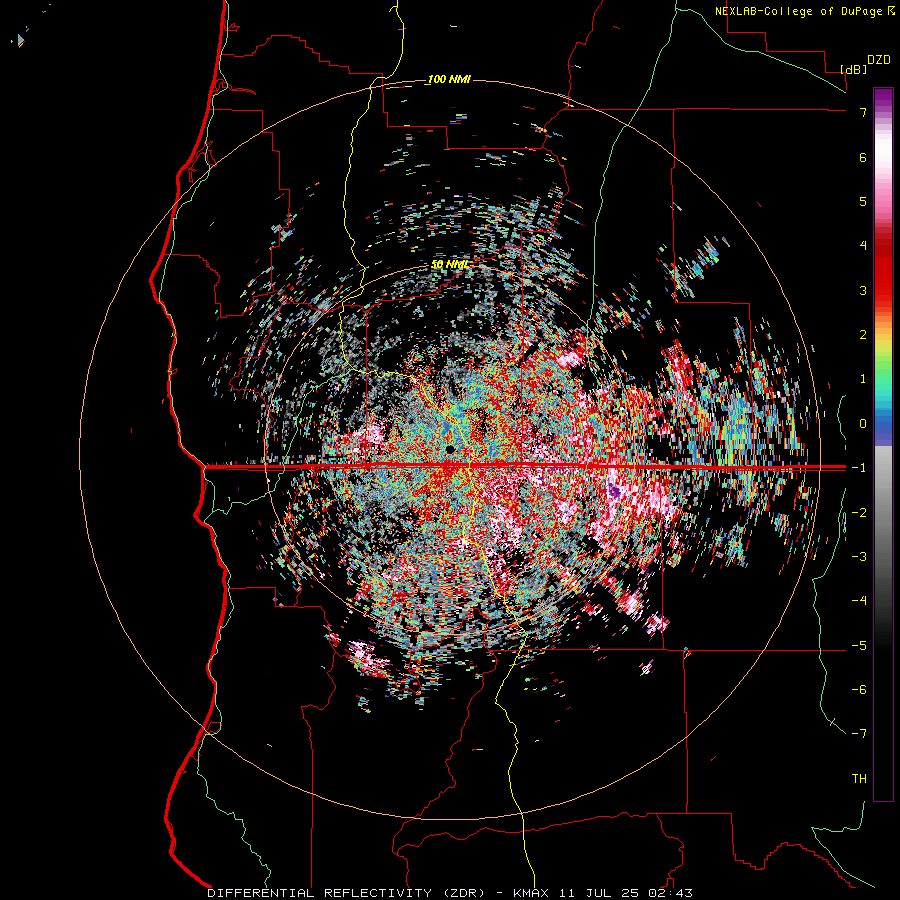This screenshot has width=900, height=900.
Task: Click the -7 value on the color scale
Action: (859, 734)
